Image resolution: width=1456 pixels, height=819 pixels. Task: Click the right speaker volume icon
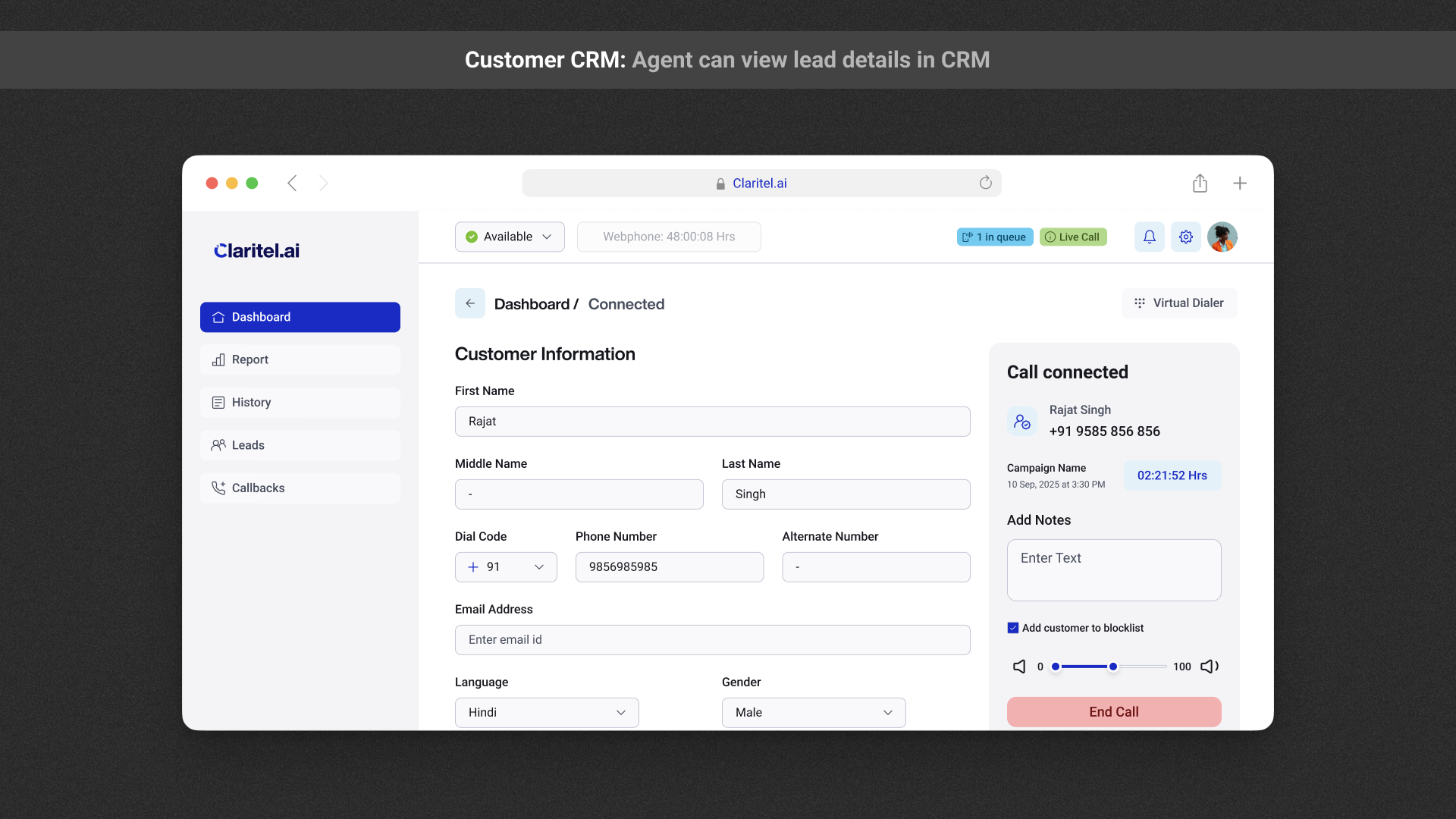pyautogui.click(x=1209, y=667)
